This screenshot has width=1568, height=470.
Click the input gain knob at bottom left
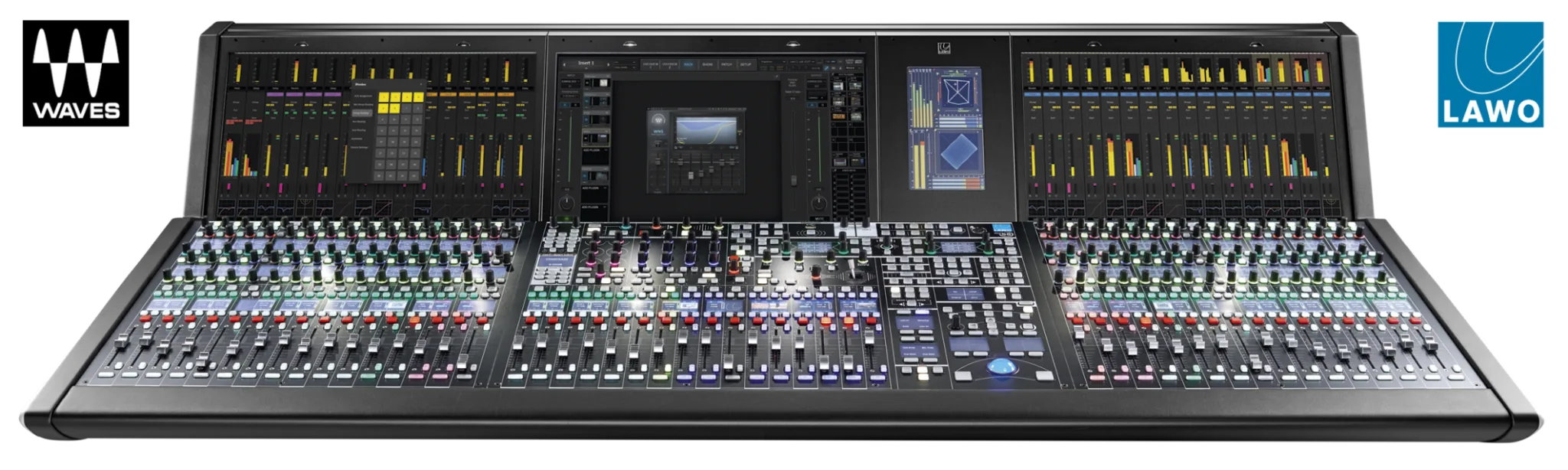[567, 203]
